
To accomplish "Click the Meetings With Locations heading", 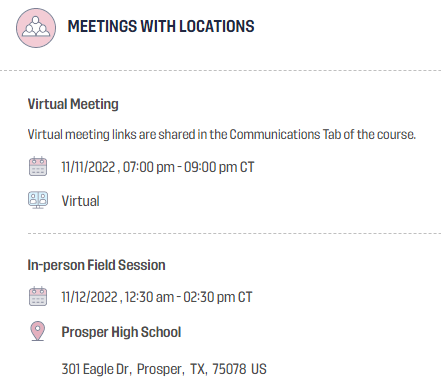I will tap(161, 27).
